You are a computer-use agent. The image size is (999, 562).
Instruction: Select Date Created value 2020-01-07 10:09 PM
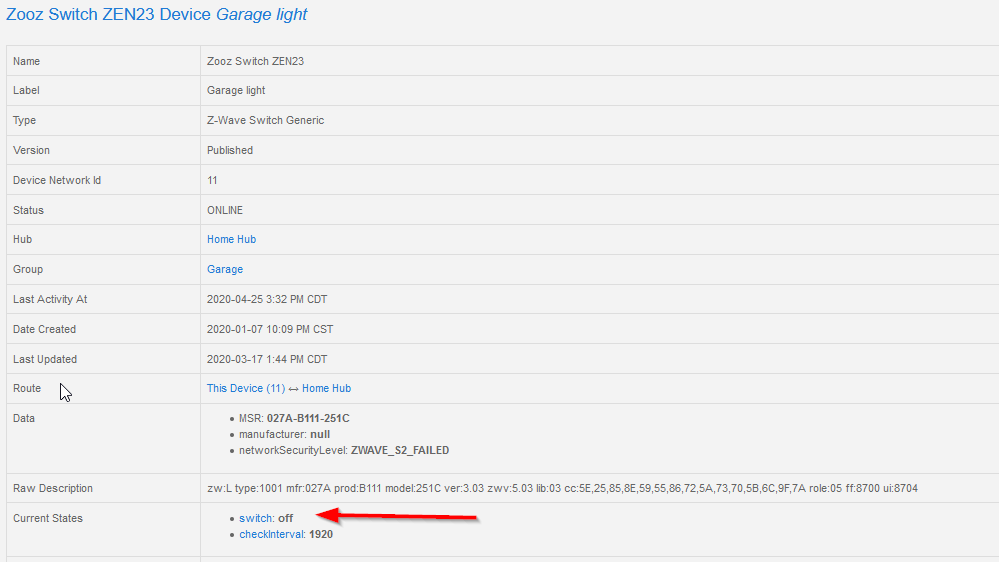coord(270,329)
